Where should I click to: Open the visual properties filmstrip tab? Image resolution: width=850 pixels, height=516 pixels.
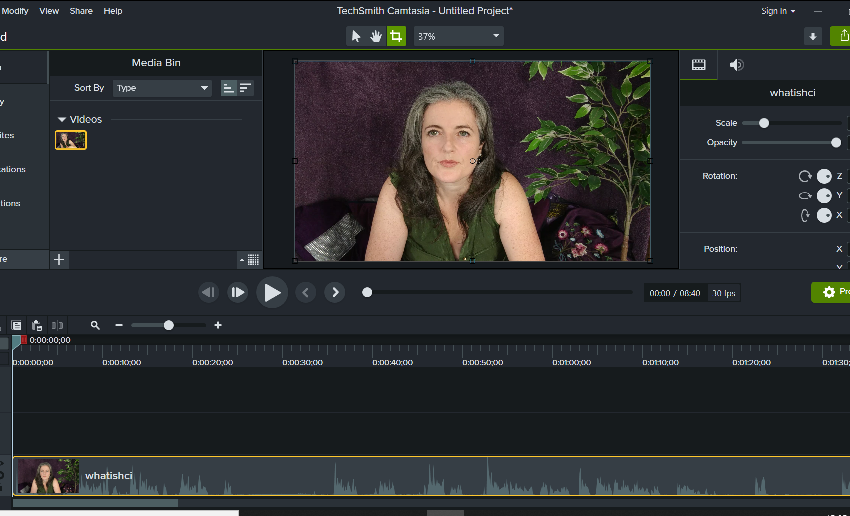[x=699, y=65]
